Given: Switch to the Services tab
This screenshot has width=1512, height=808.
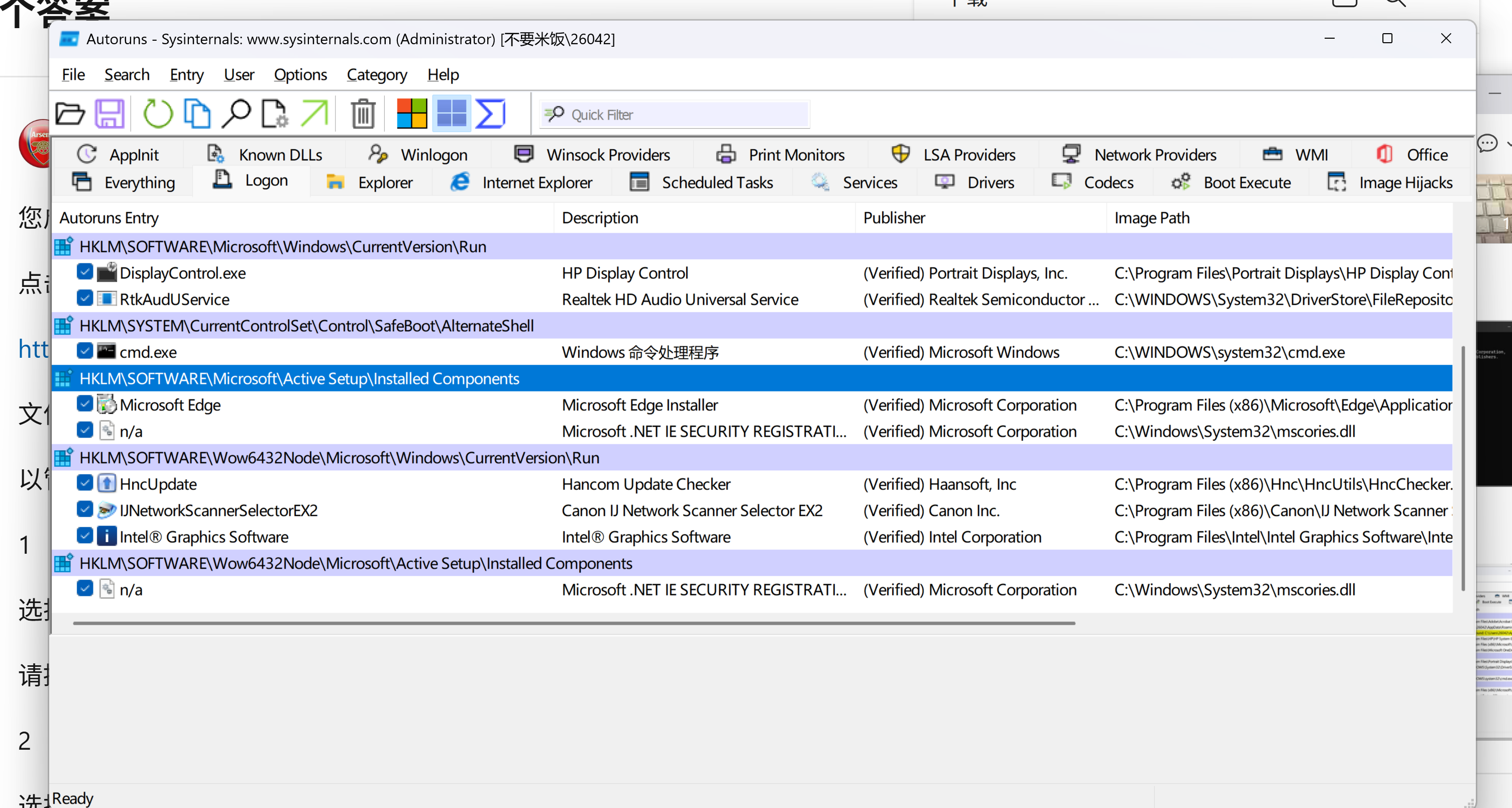Looking at the screenshot, I should pos(854,182).
